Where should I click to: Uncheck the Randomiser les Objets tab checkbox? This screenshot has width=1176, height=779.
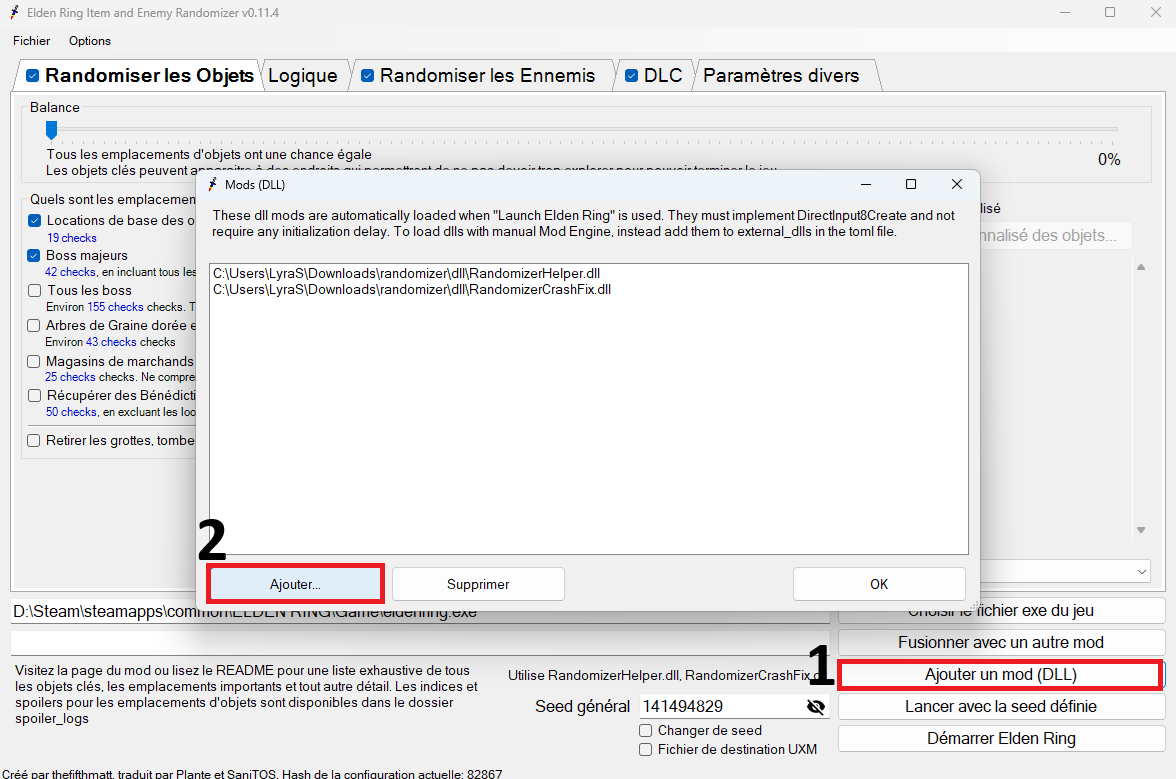click(32, 76)
